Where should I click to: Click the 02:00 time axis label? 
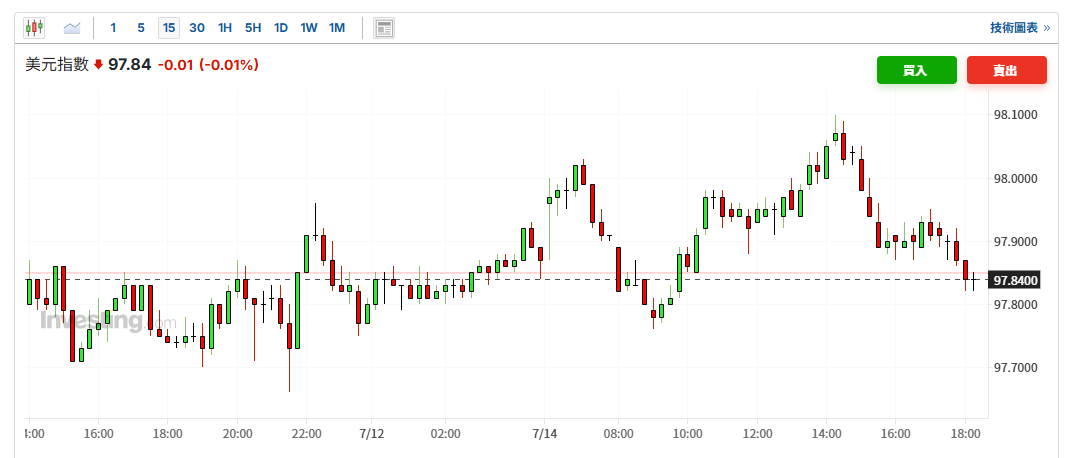pos(445,433)
